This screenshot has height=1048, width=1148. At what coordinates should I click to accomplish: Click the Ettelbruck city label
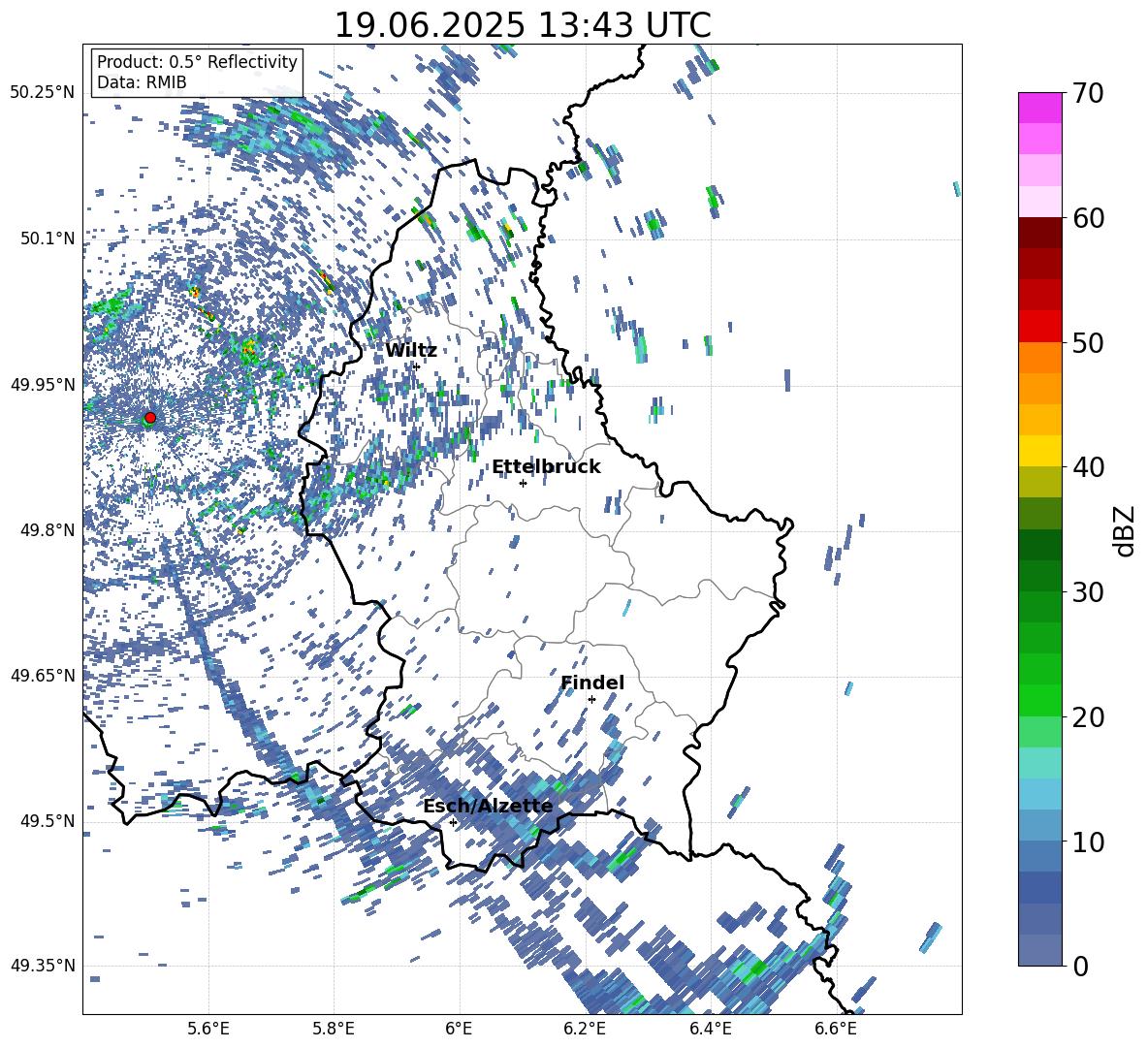pyautogui.click(x=546, y=467)
